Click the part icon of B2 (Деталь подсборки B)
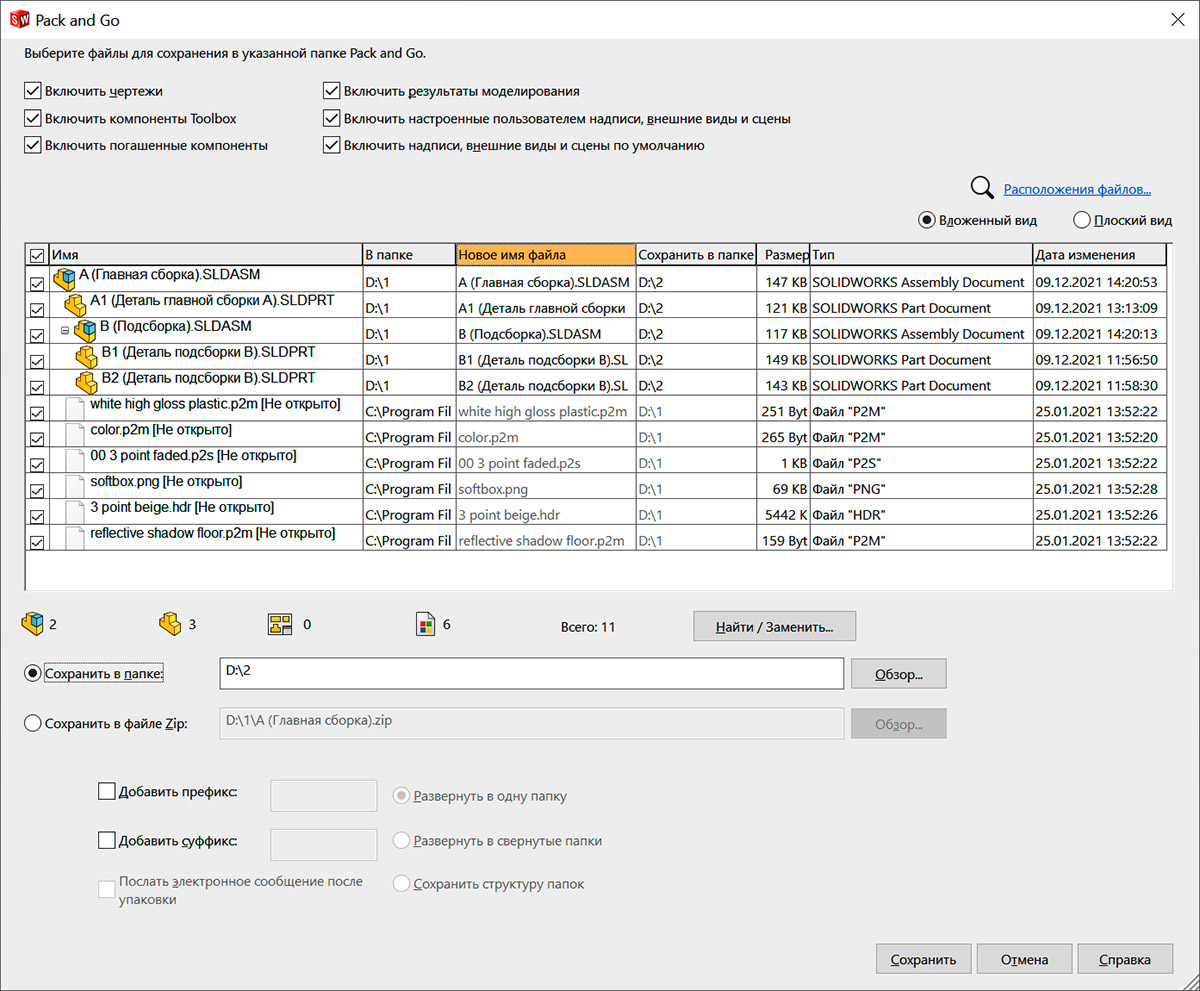 point(87,383)
